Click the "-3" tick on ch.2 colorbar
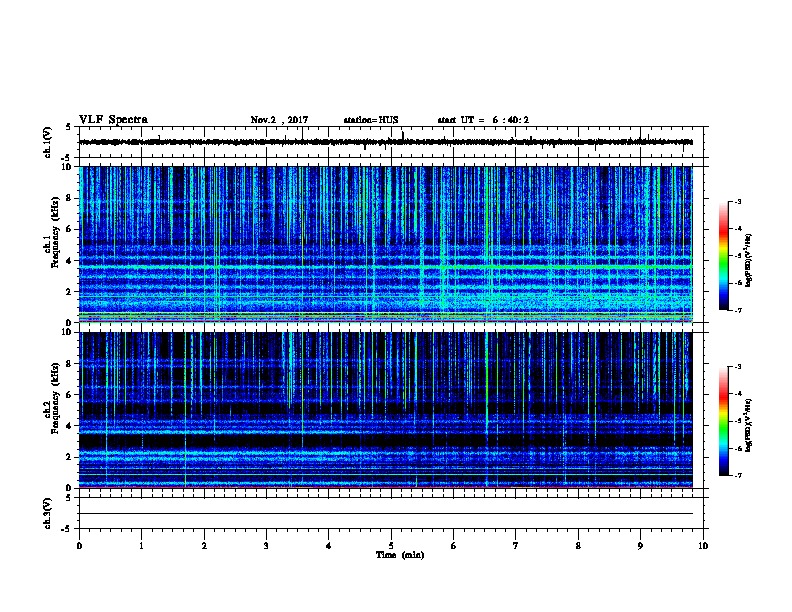Screen dimensions: 792x612 [x=738, y=367]
